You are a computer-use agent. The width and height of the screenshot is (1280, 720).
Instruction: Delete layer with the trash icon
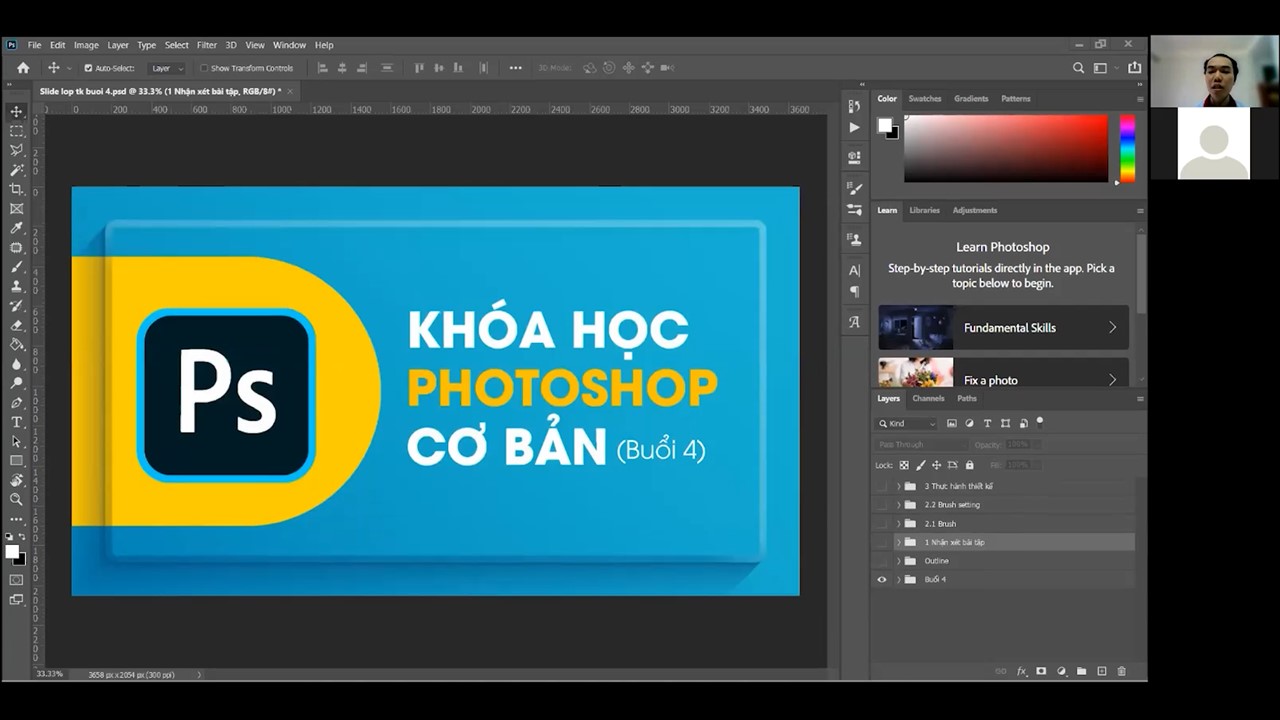[1122, 671]
